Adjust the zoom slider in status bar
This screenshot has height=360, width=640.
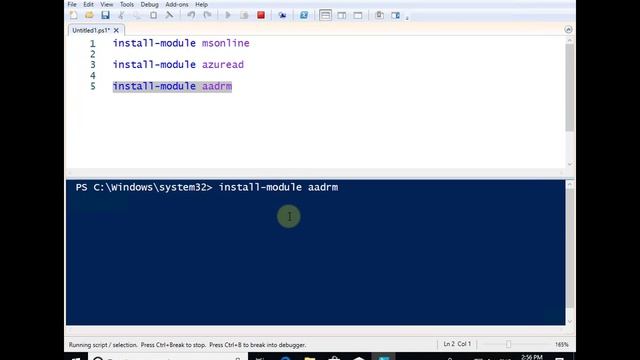[x=509, y=344]
